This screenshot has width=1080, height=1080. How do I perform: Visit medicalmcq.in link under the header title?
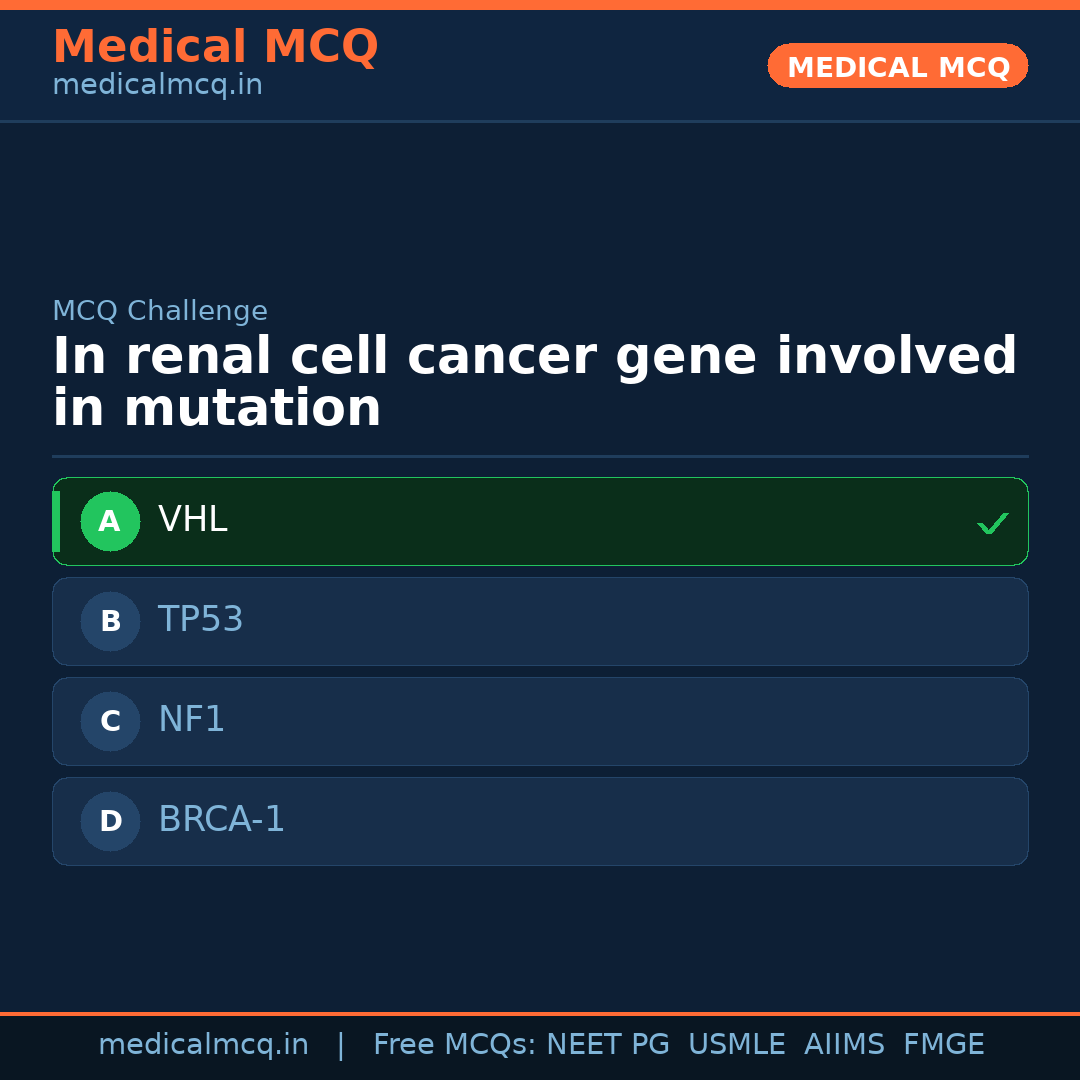point(157,86)
